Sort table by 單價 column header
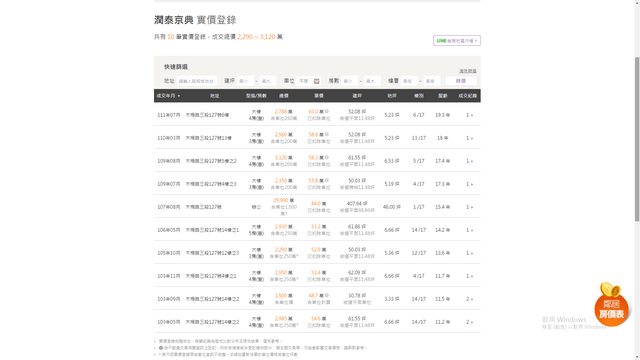Screen dimensions: 640x360 (x=319, y=96)
